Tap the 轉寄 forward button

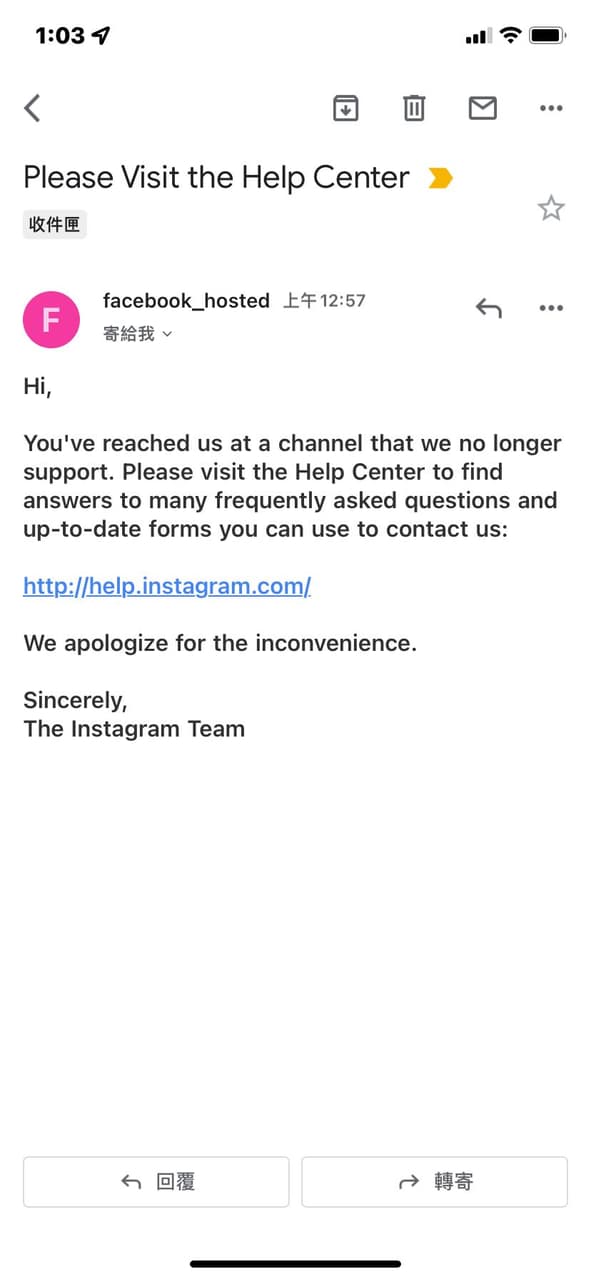coord(434,1182)
